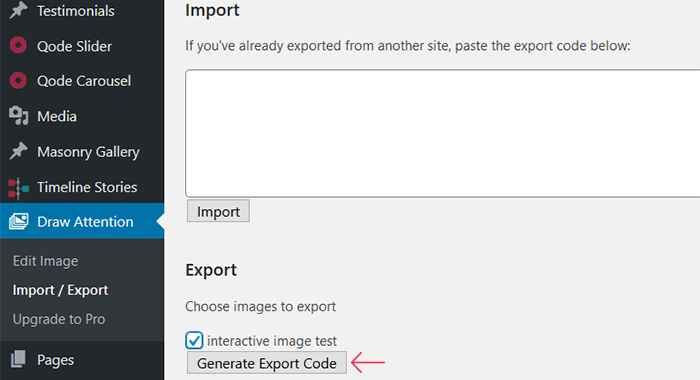The image size is (700, 380).
Task: Select the interactive image test label
Action: (x=272, y=341)
